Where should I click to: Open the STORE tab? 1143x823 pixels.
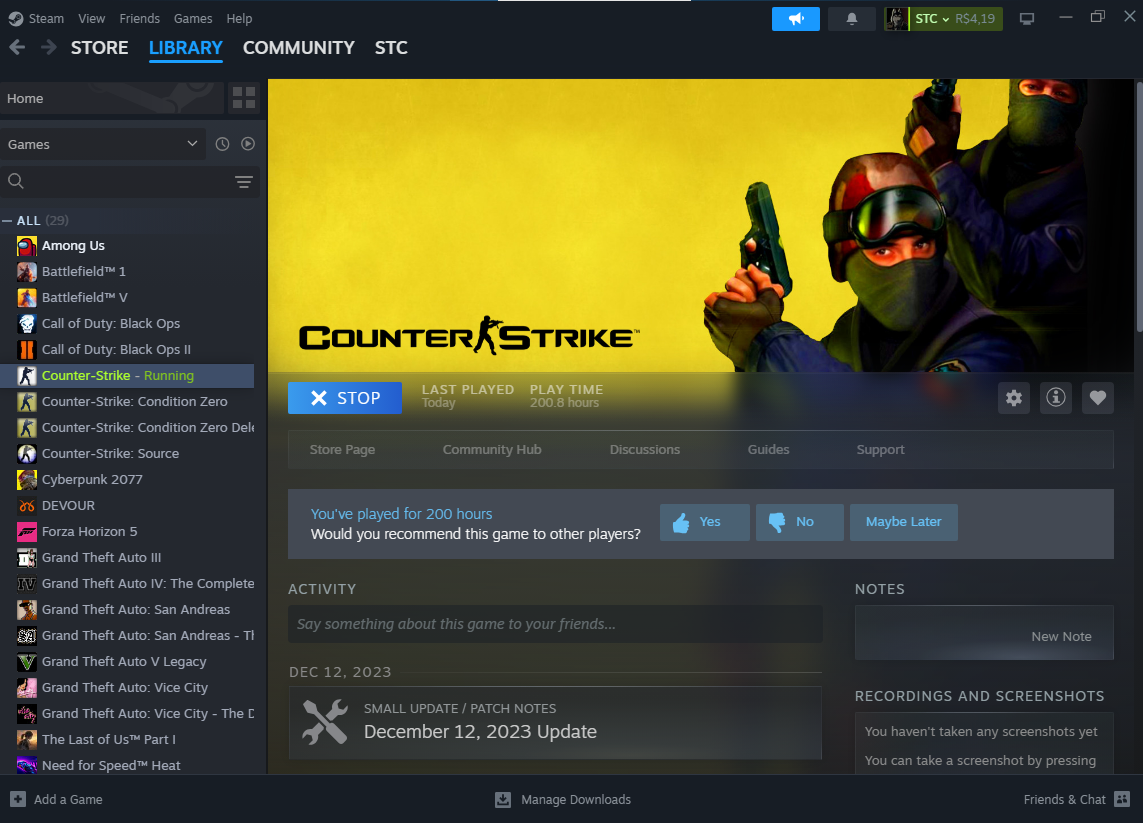tap(99, 48)
